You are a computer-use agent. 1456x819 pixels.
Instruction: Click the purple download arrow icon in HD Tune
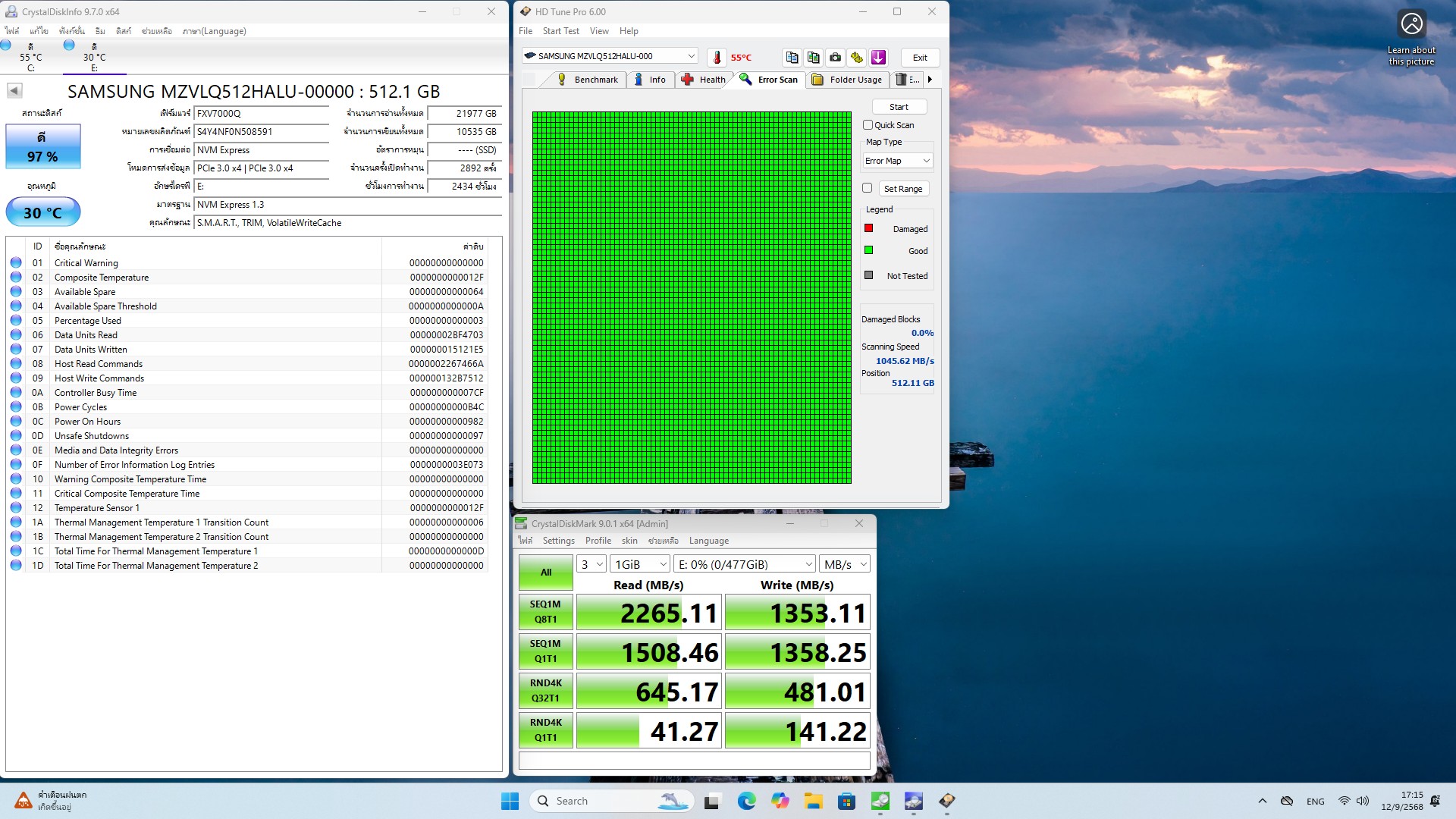click(x=878, y=58)
